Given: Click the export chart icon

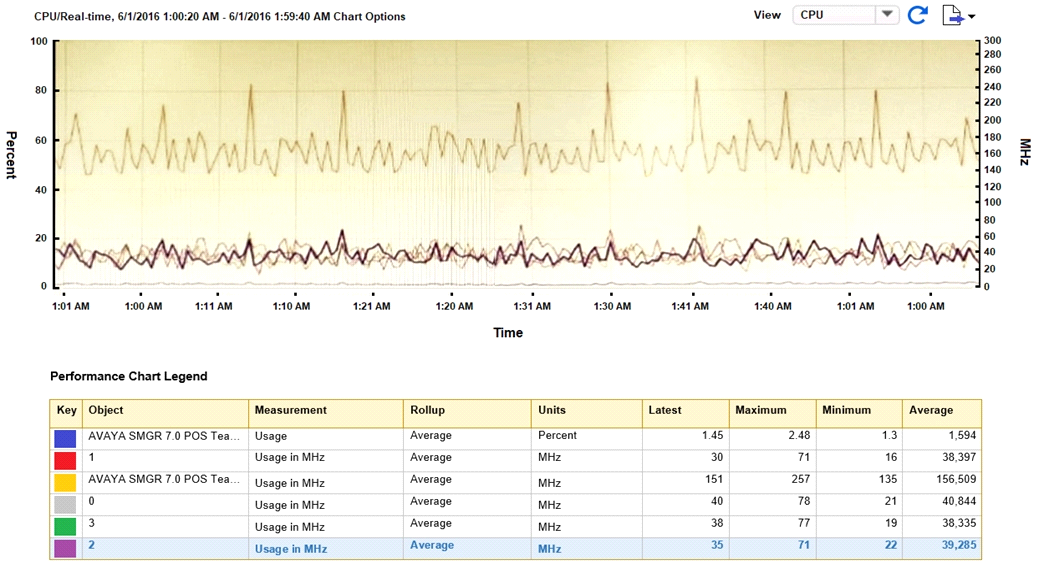Looking at the screenshot, I should [952, 15].
